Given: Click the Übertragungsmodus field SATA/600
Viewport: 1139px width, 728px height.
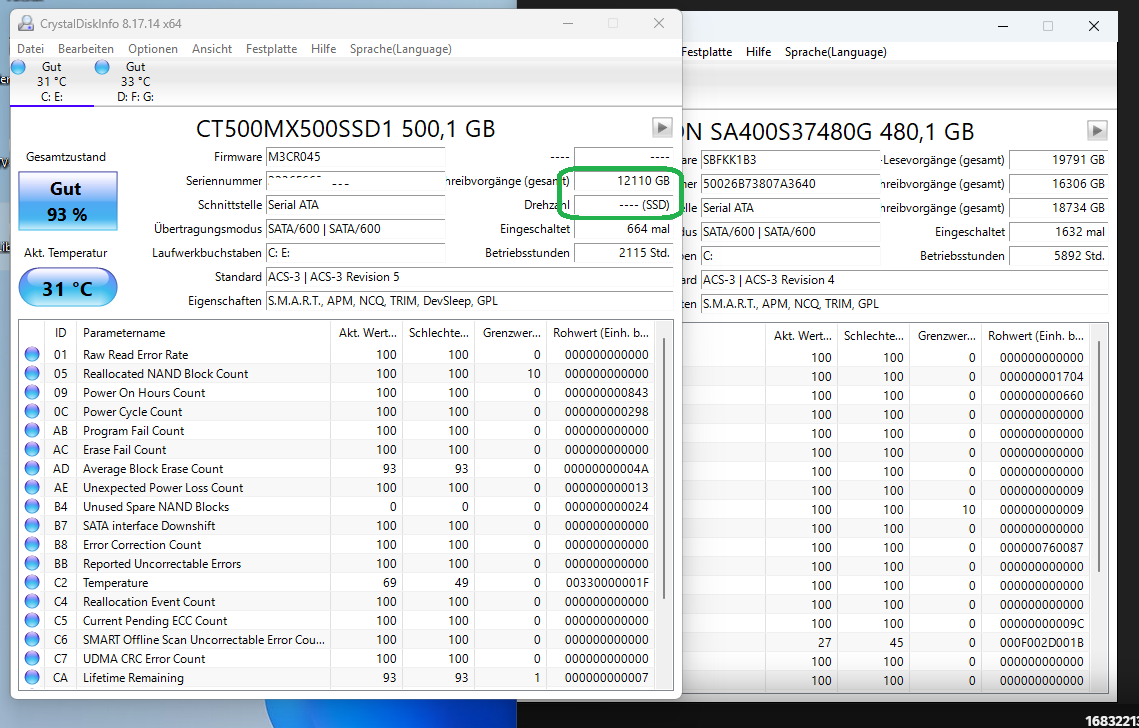Looking at the screenshot, I should coord(355,229).
